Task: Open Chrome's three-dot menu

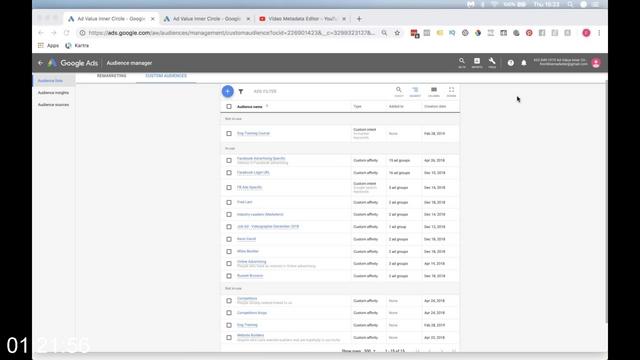Action: coord(599,33)
